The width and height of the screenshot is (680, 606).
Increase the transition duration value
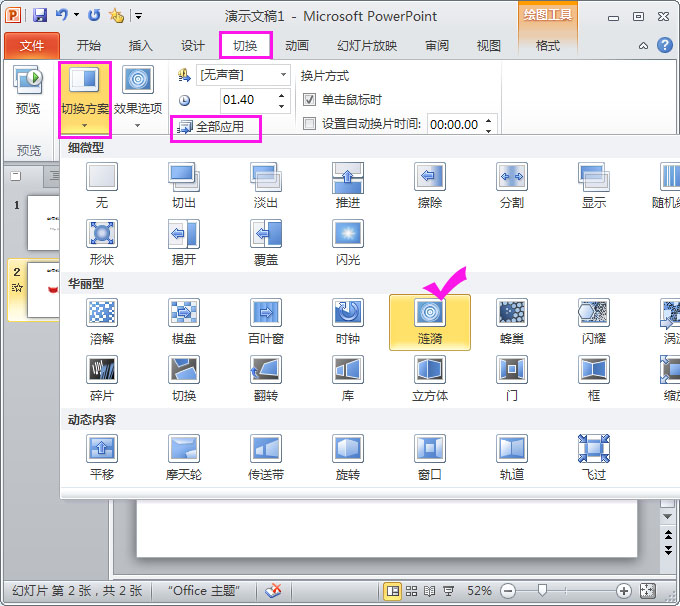281,95
